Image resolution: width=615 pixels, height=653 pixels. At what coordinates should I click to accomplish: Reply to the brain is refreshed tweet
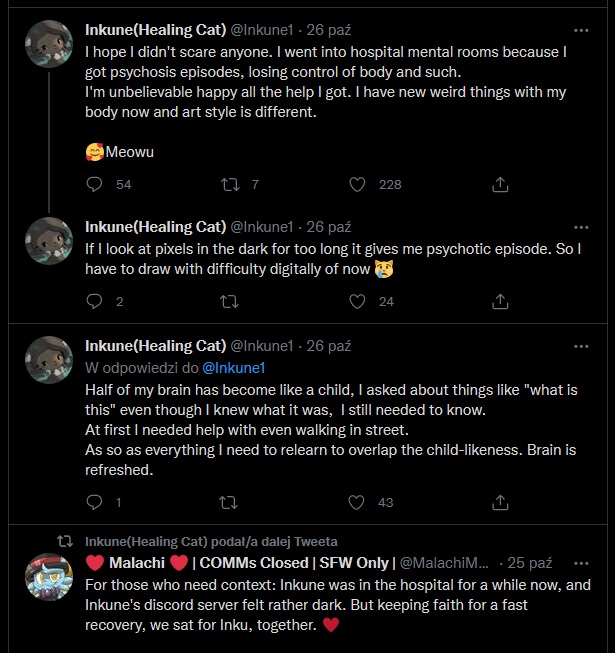95,502
